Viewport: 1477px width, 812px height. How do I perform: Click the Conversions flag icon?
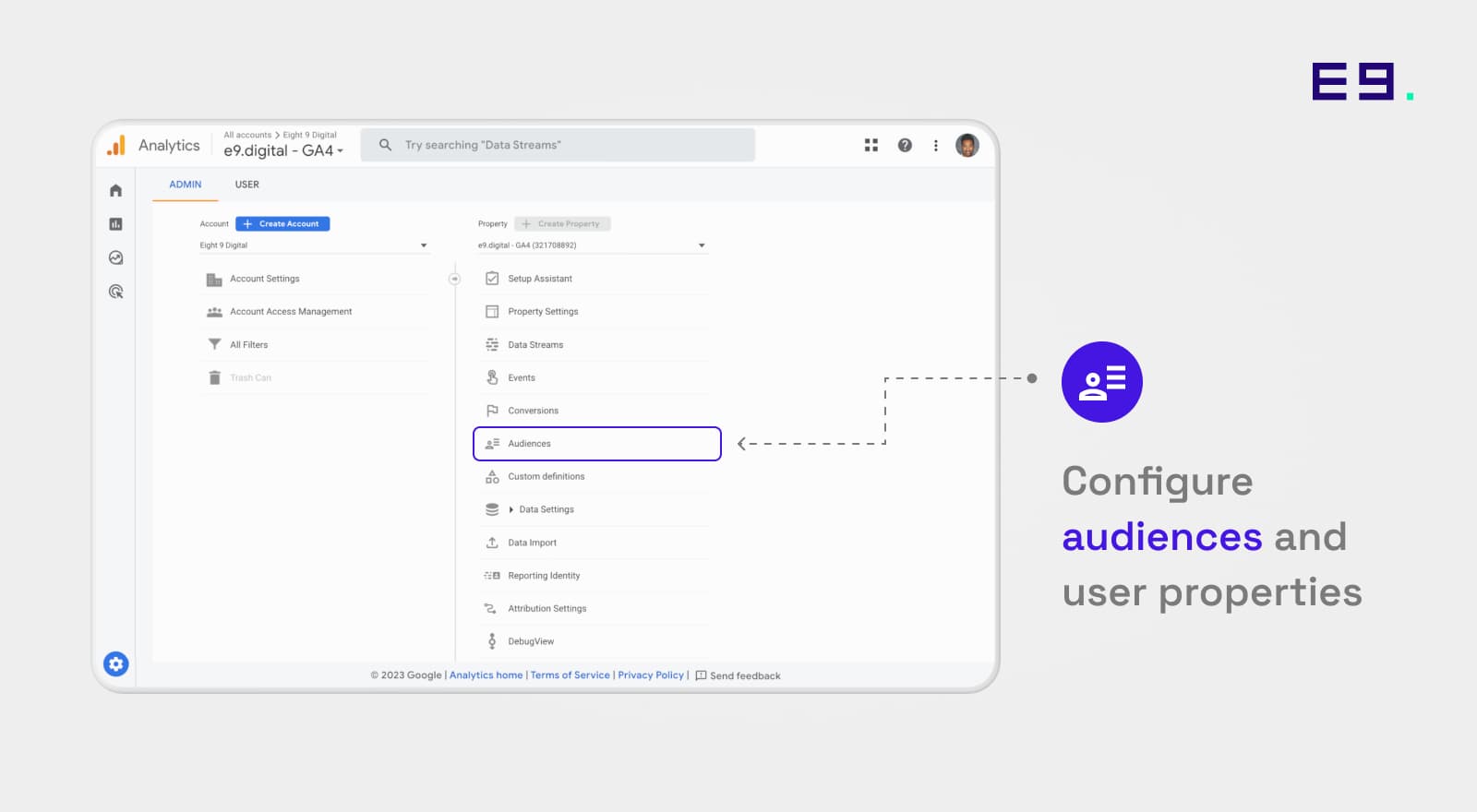[x=492, y=411]
